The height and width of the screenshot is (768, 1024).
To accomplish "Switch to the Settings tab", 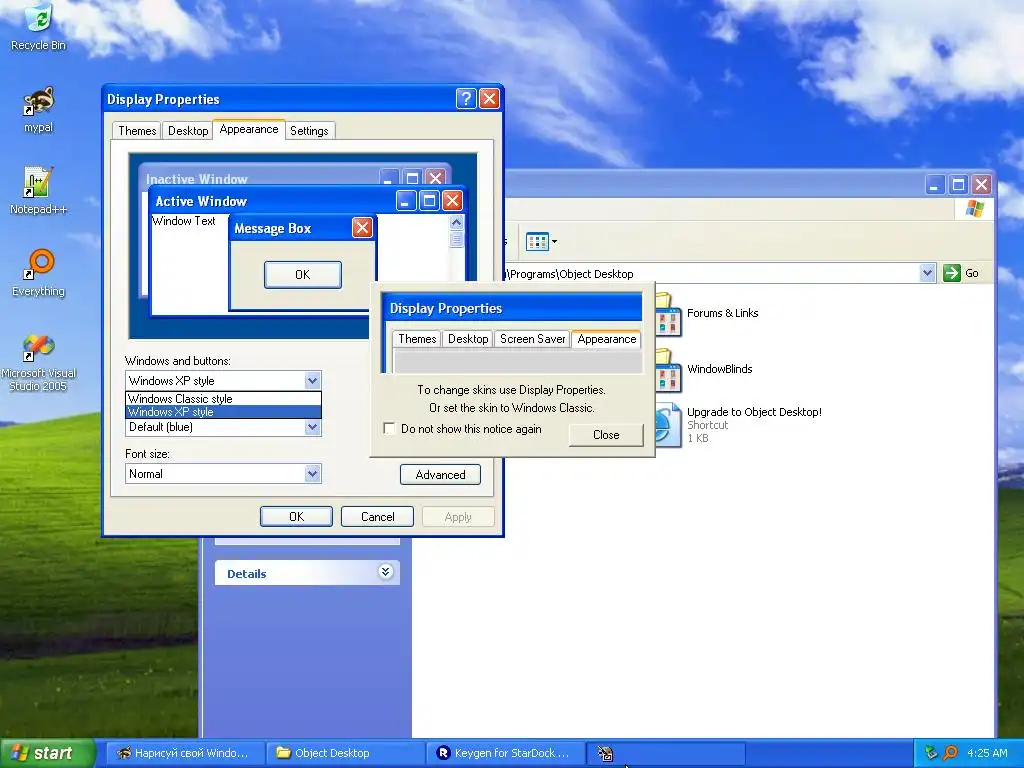I will 309,131.
